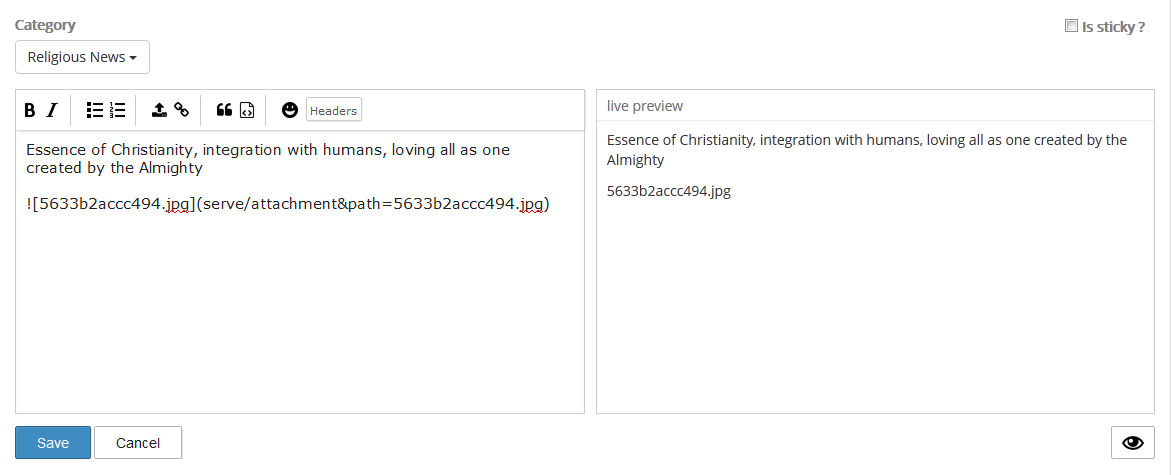Click 5633b2accc494.jpg in live preview
This screenshot has width=1171, height=475.
pyautogui.click(x=668, y=190)
